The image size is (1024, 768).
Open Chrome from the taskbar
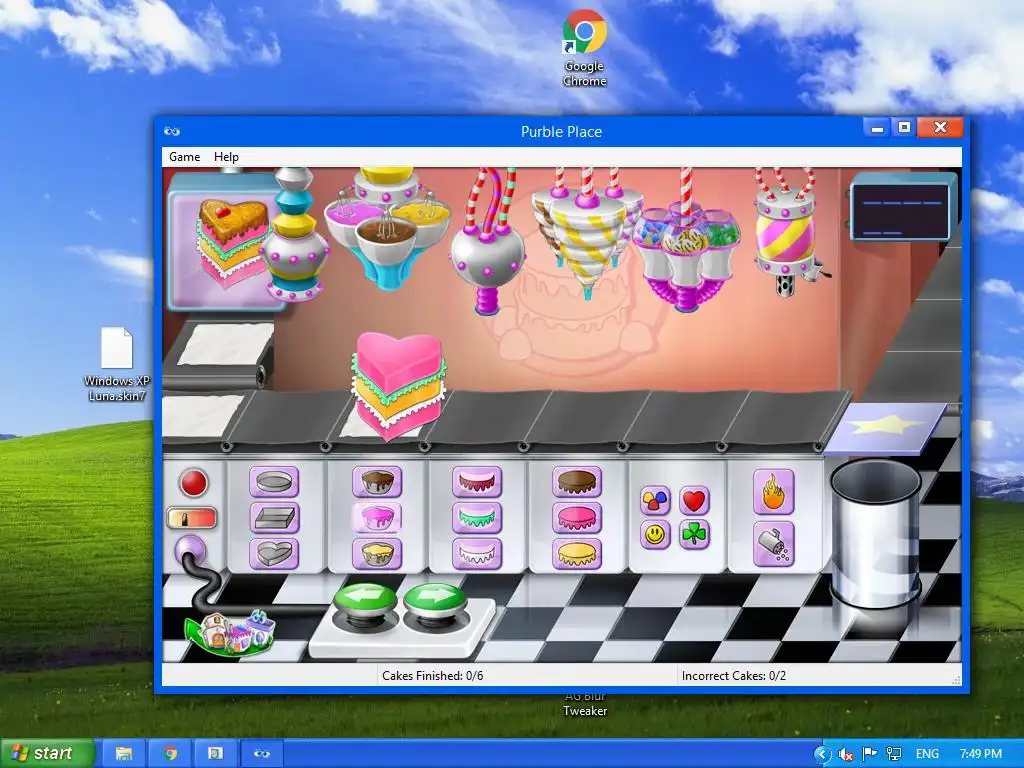(x=170, y=753)
